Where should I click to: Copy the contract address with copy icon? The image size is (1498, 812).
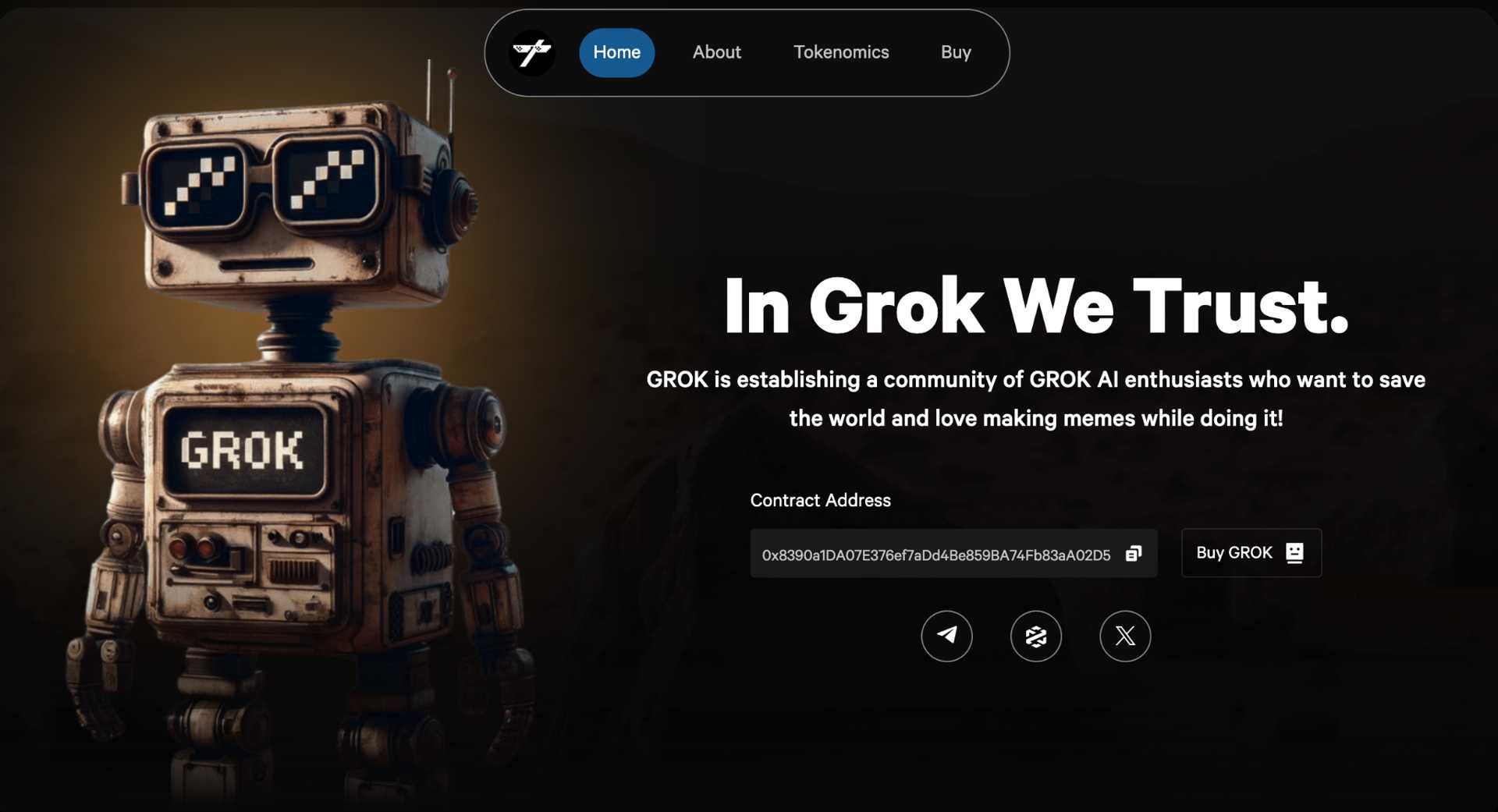[x=1134, y=554]
